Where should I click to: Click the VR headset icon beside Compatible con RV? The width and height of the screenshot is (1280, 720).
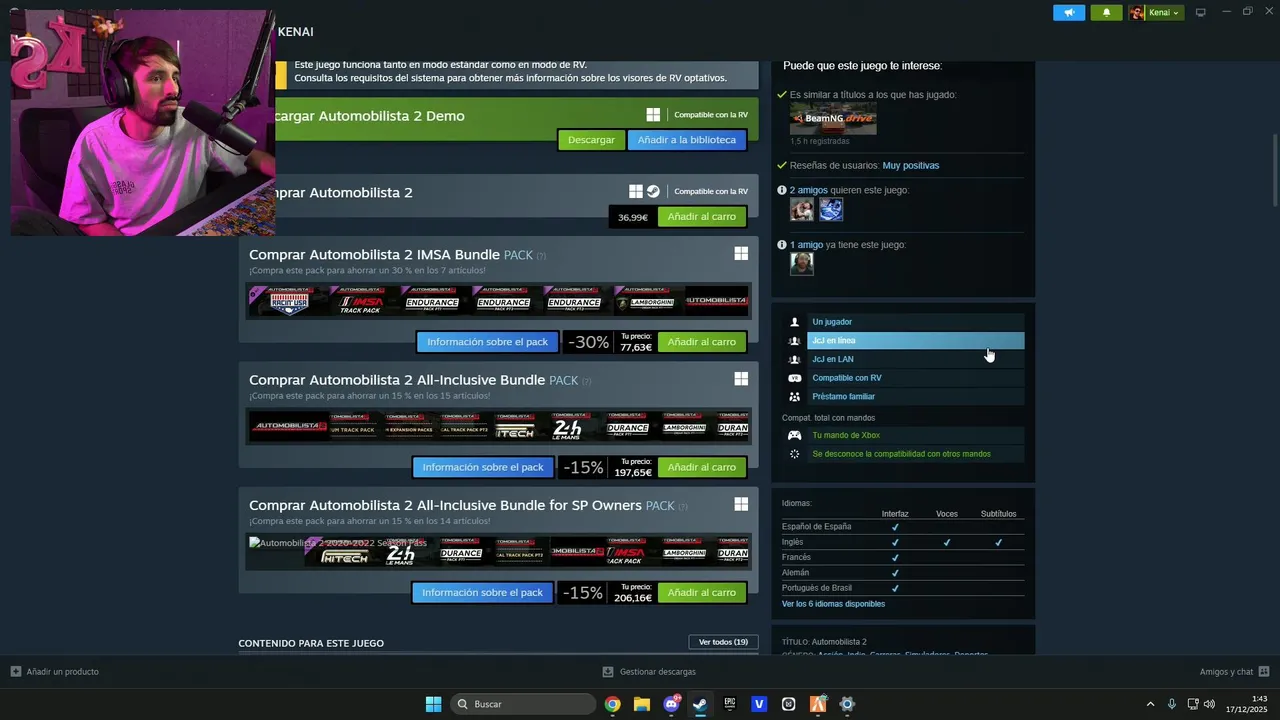[x=795, y=378]
